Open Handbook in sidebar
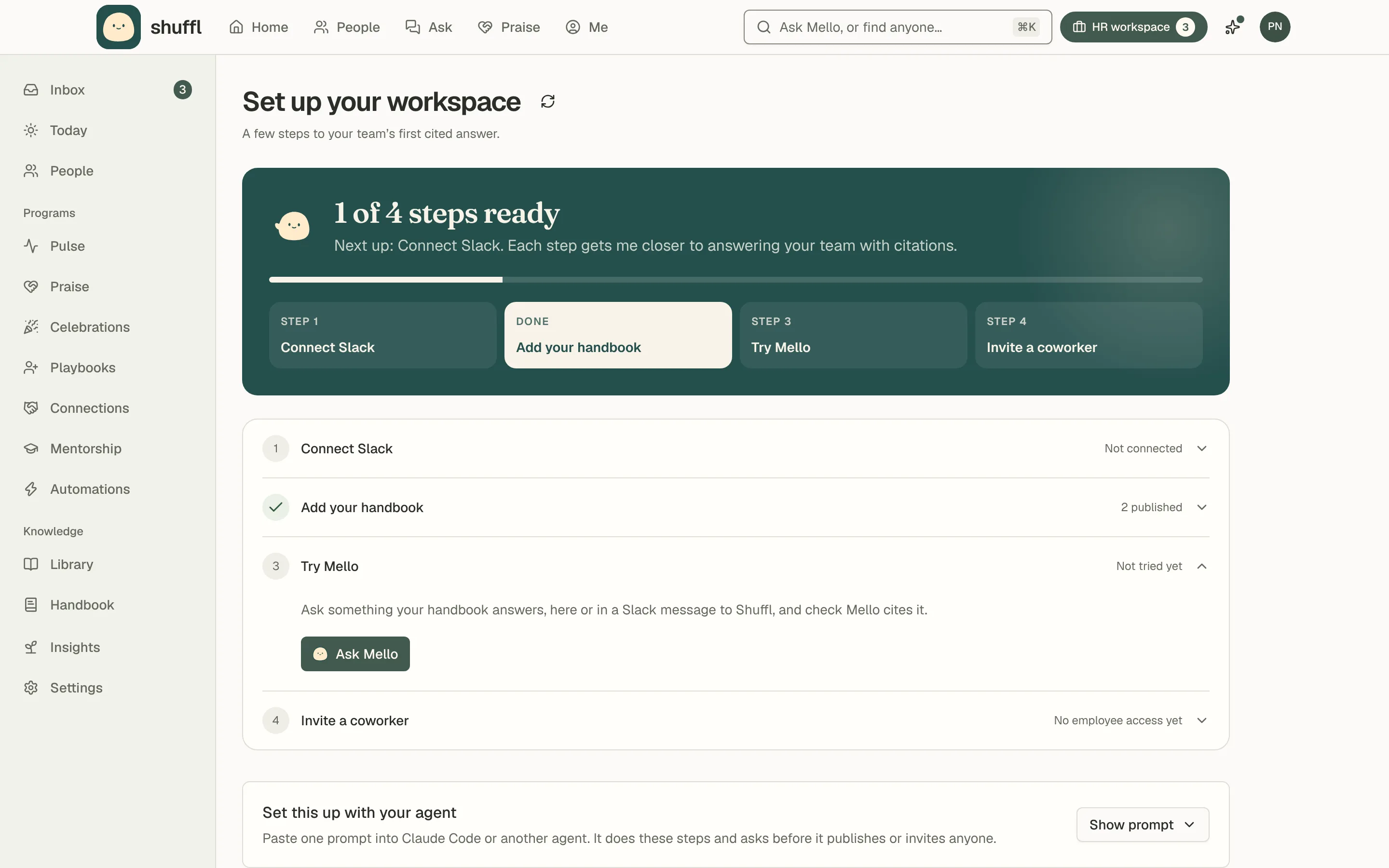Viewport: 1389px width, 868px height. (x=108, y=605)
